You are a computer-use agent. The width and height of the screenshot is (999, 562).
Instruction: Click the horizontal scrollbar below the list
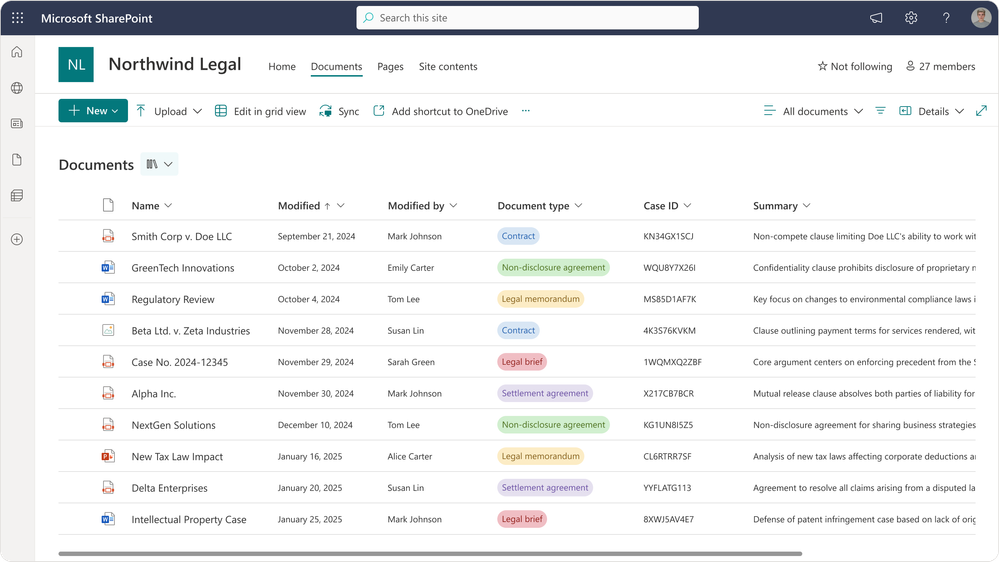click(x=430, y=553)
